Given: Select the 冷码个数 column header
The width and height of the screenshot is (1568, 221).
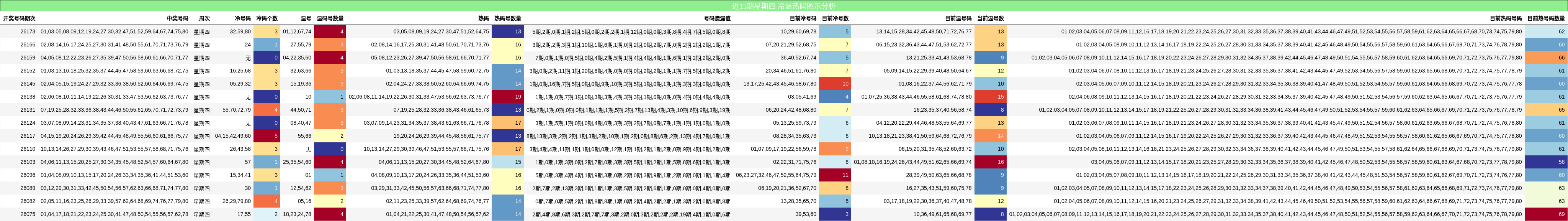Looking at the screenshot, I should pos(267,19).
